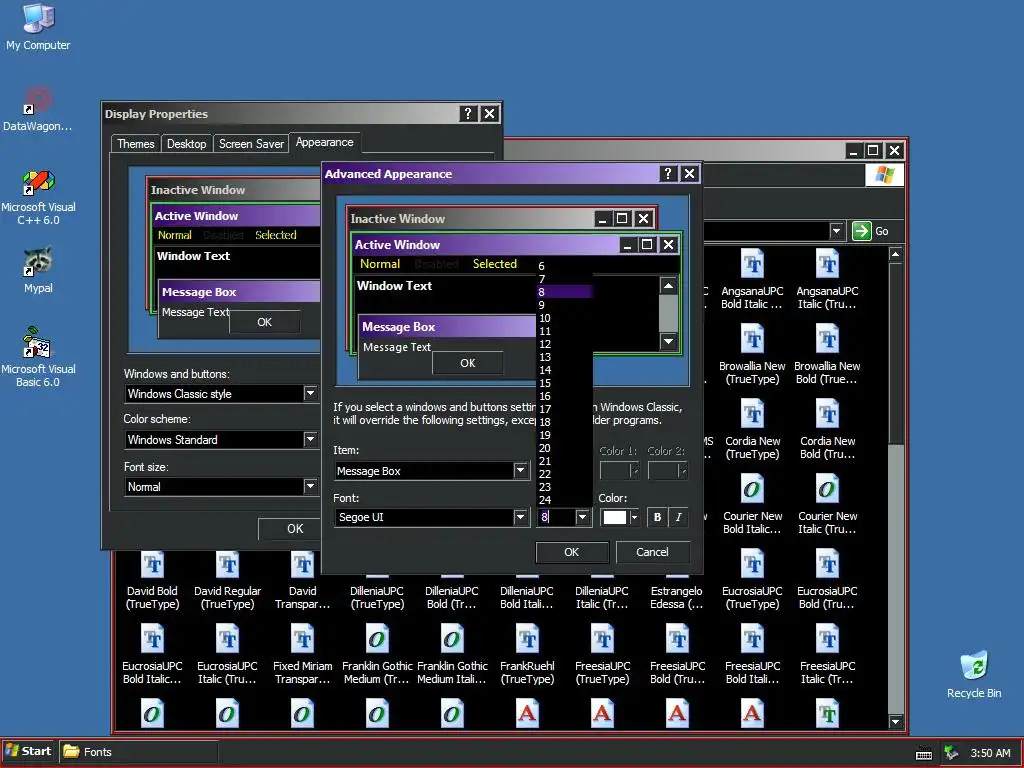Choose size 18 in font size list
Screen dimensions: 1024x768
pos(564,422)
